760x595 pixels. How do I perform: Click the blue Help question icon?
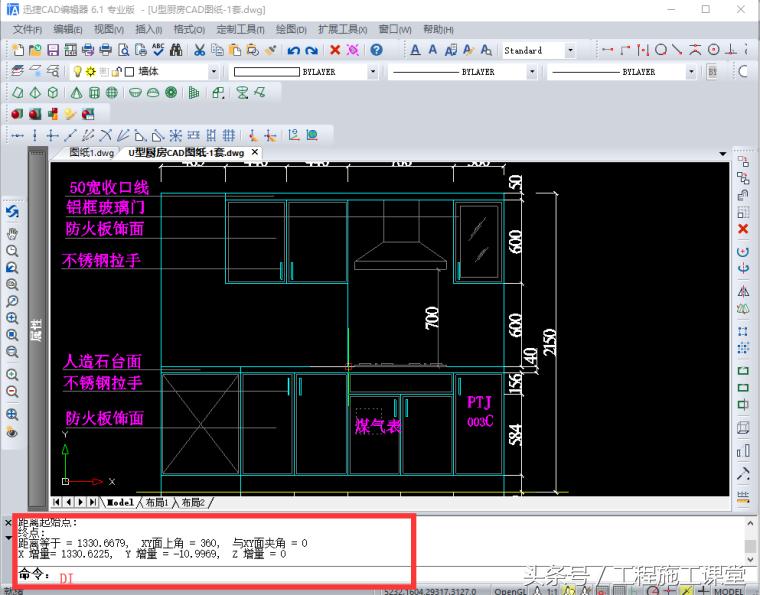(x=376, y=50)
